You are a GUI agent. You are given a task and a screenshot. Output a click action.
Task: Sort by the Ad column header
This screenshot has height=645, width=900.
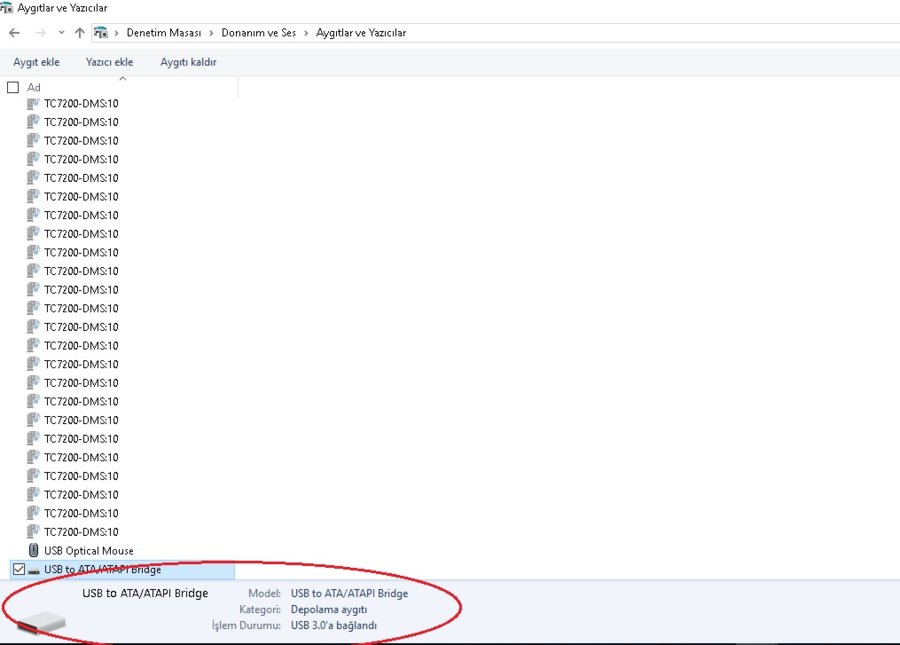(x=33, y=87)
